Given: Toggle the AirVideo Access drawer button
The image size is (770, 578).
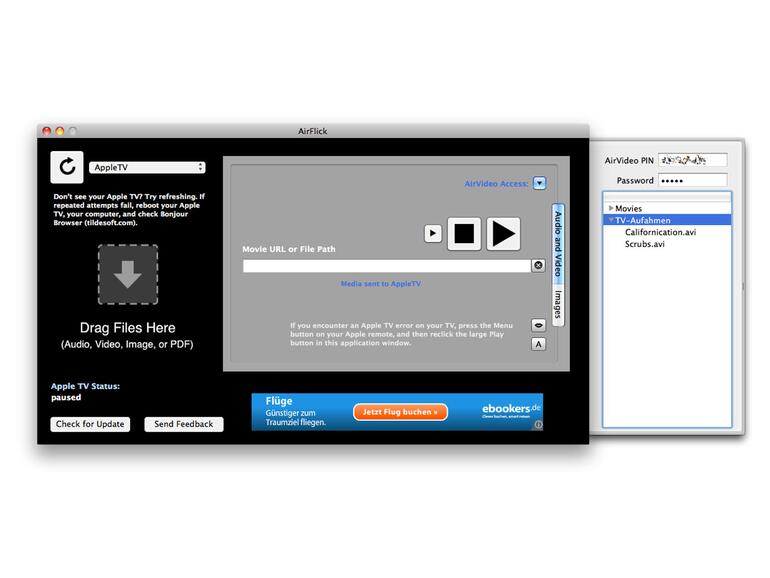Looking at the screenshot, I should click(x=539, y=183).
